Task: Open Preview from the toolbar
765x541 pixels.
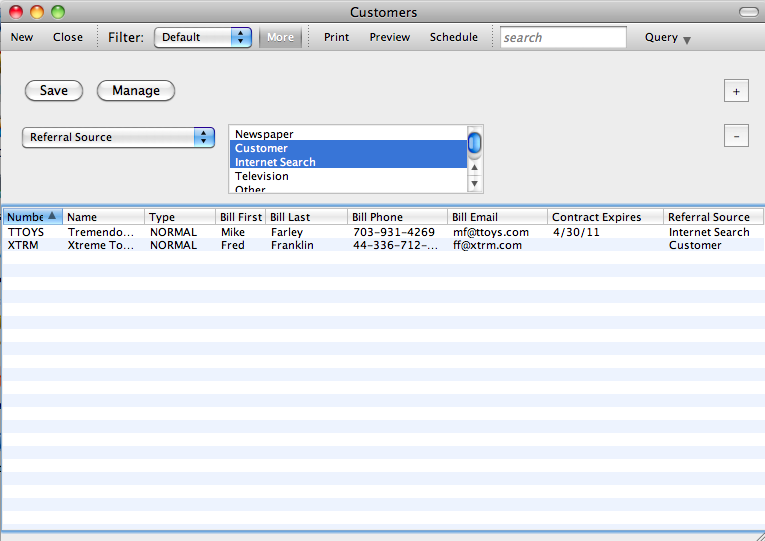Action: [x=389, y=37]
